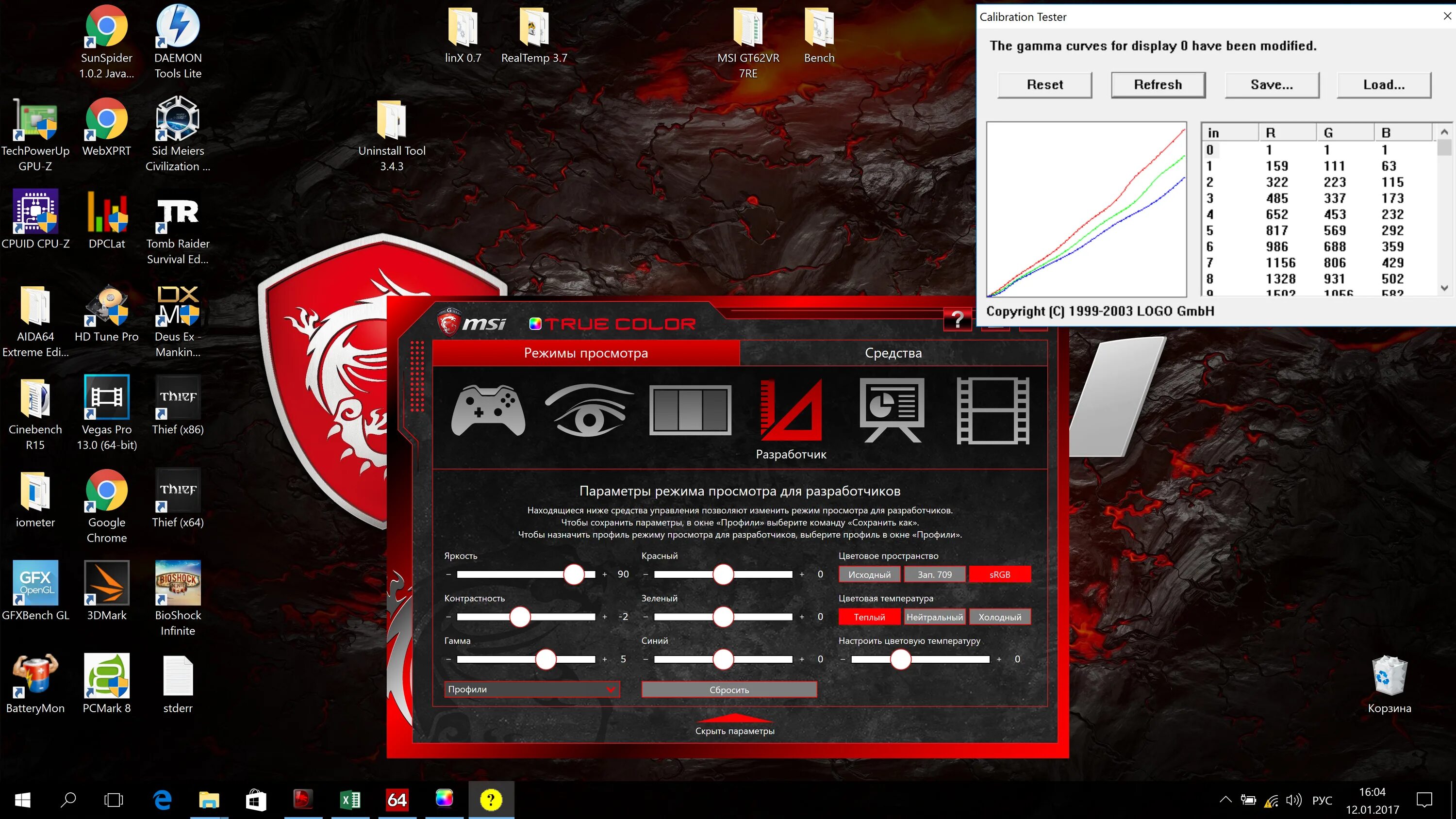
Task: Launch BatteryMon desktop icon
Action: (35, 684)
